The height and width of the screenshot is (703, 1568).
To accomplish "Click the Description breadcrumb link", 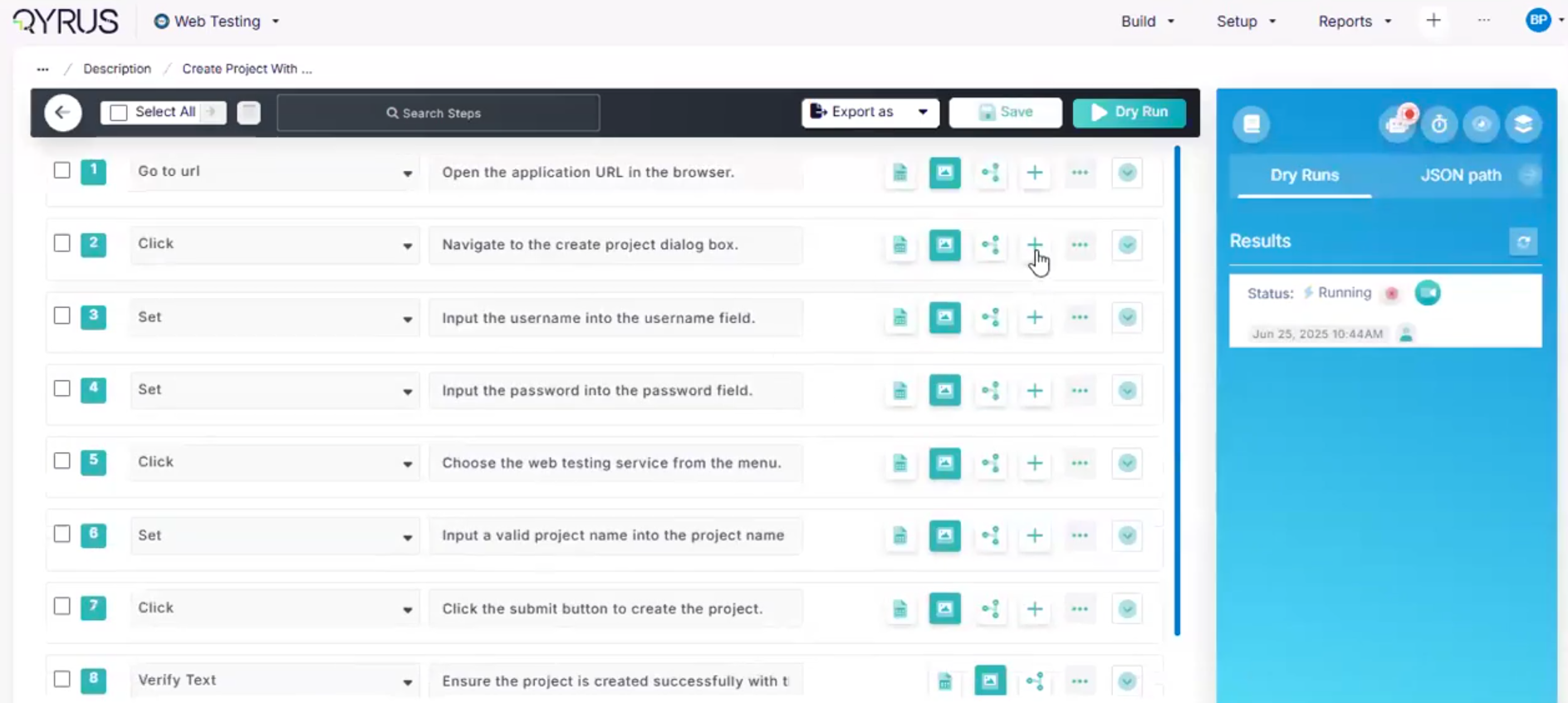I will (x=117, y=69).
